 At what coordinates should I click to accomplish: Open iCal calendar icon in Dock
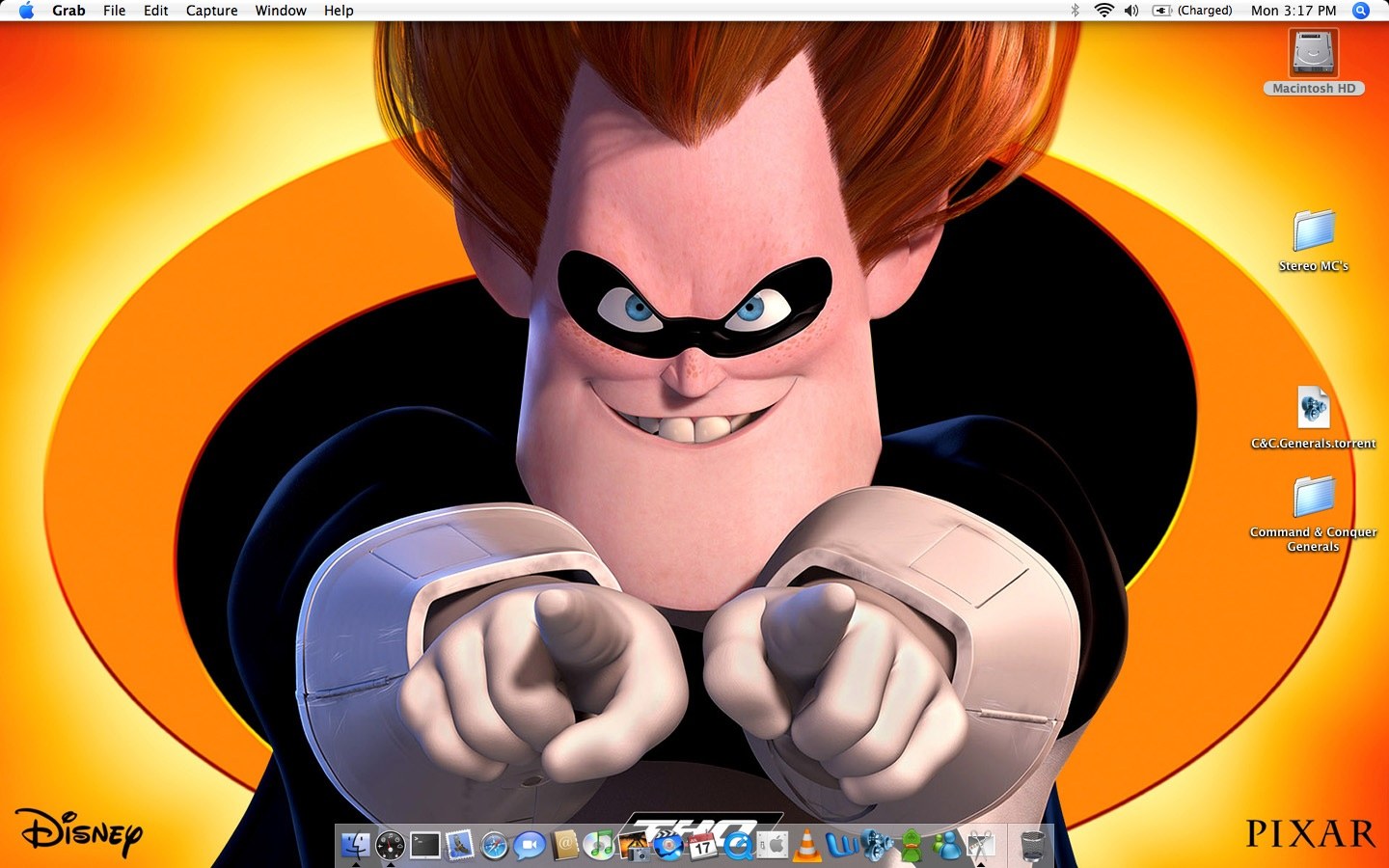[702, 846]
